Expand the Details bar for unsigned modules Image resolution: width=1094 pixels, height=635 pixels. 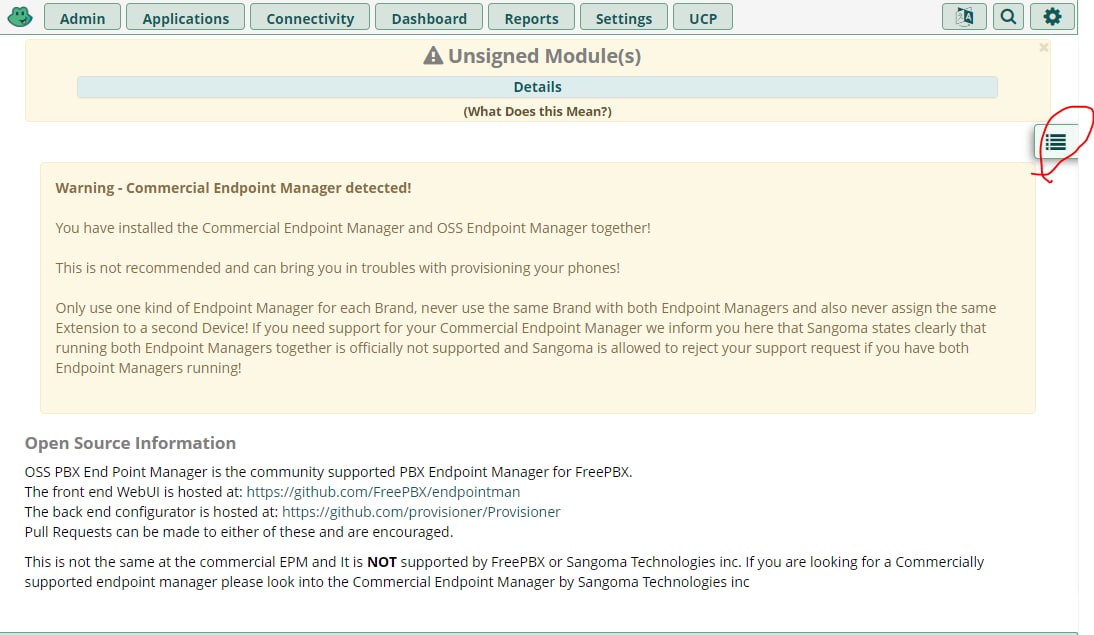click(537, 87)
